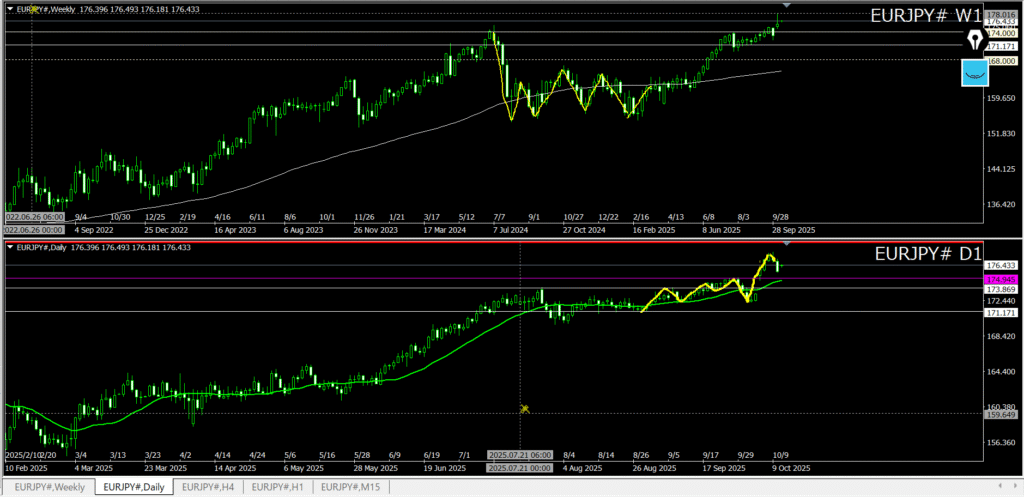This screenshot has height=497, width=1024.
Task: Click the 178.016 price label on weekly chart
Action: (1001, 15)
